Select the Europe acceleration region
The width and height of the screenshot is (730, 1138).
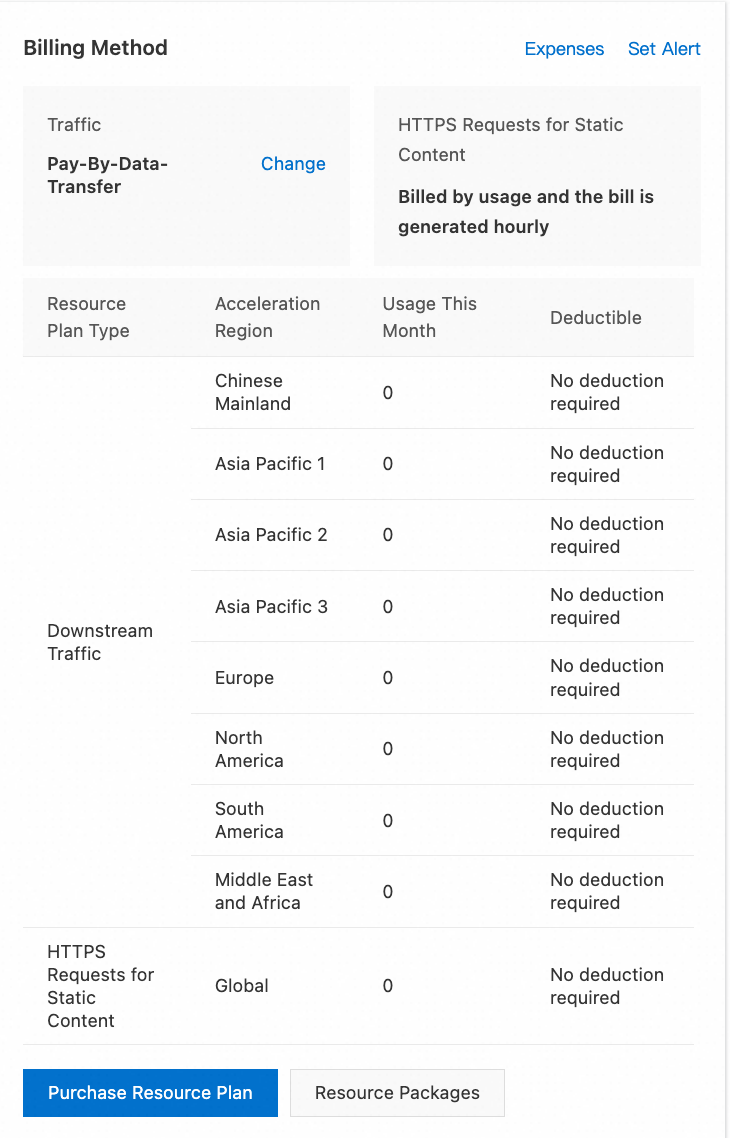(244, 678)
